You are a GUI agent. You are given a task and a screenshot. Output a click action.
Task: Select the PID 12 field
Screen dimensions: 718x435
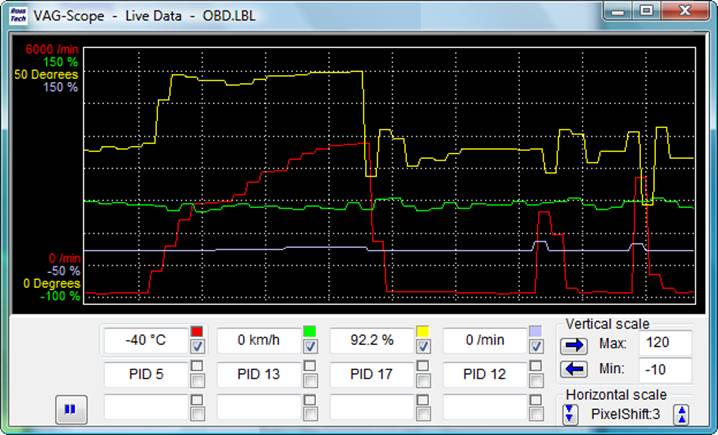coord(484,375)
